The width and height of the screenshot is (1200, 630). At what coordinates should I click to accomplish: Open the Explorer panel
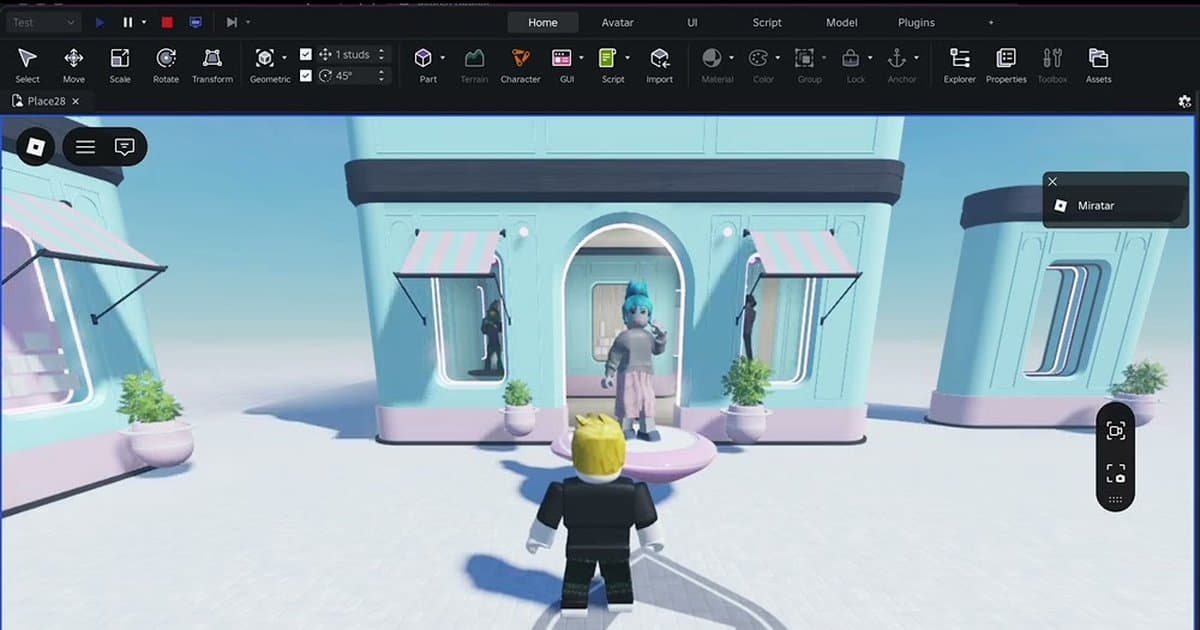pos(960,65)
